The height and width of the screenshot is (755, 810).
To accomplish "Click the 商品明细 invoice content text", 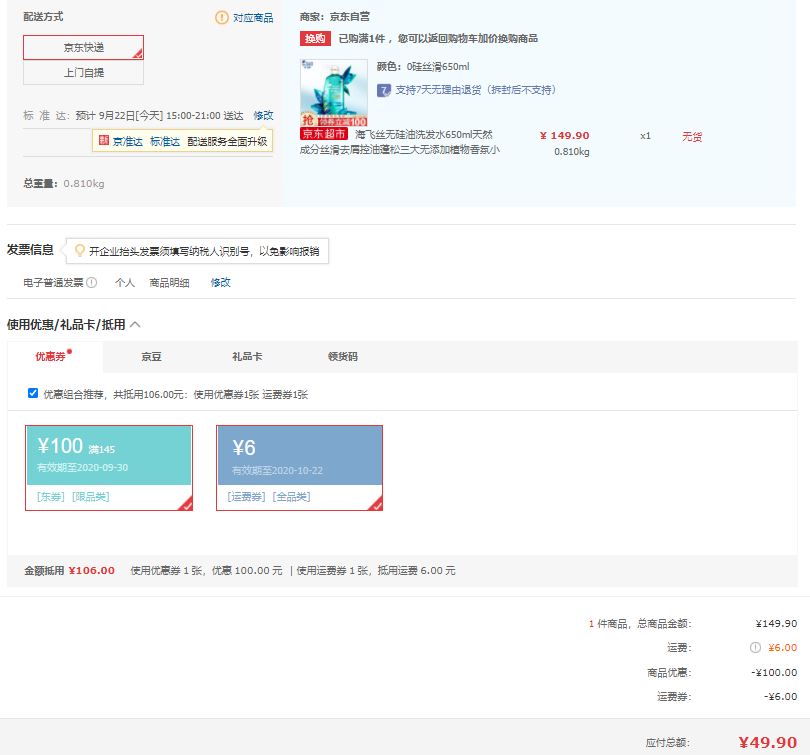I will point(169,282).
